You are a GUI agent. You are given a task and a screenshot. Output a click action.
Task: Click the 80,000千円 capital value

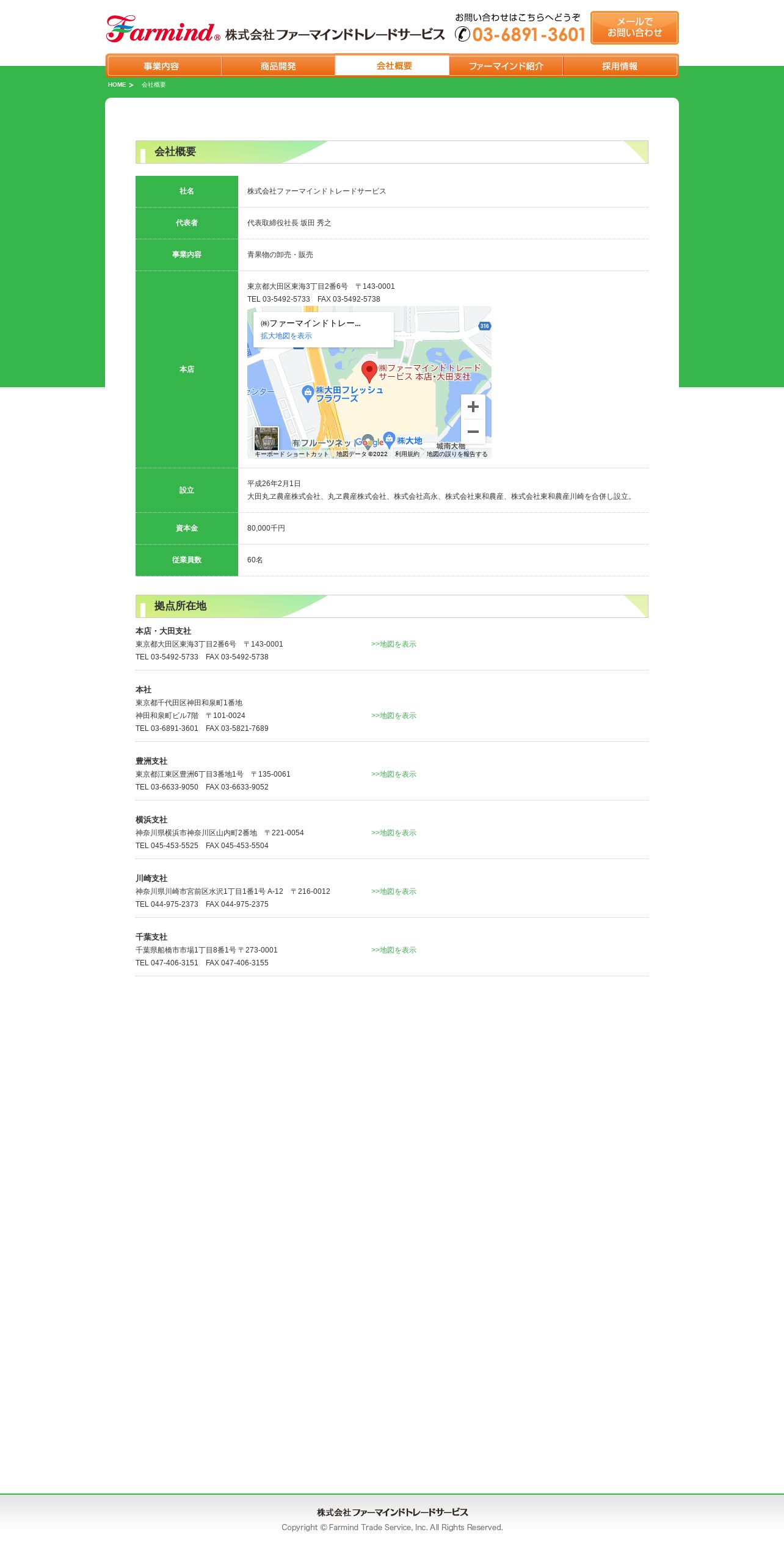[266, 528]
